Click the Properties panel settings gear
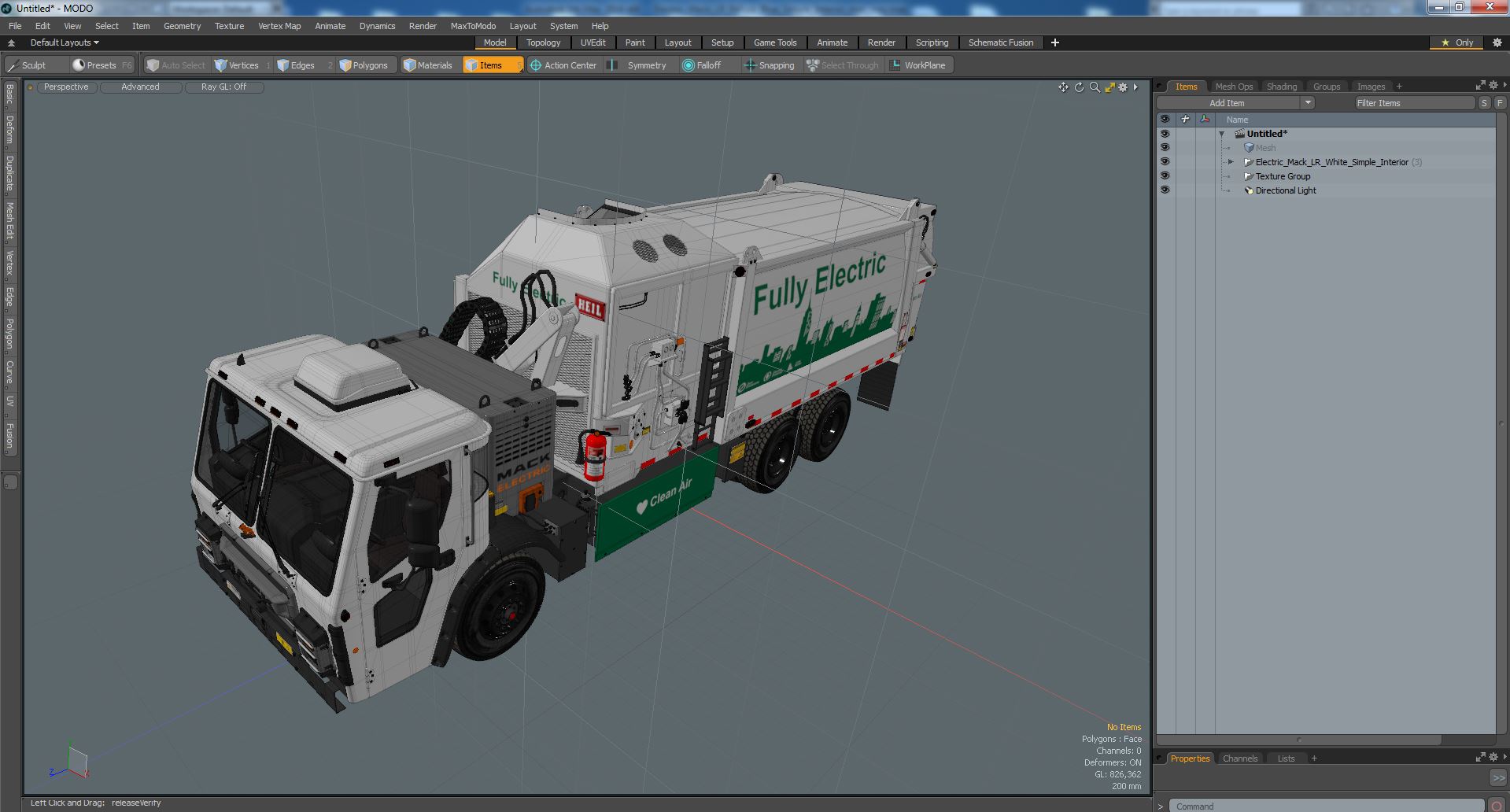Viewport: 1510px width, 812px height. click(x=1493, y=757)
